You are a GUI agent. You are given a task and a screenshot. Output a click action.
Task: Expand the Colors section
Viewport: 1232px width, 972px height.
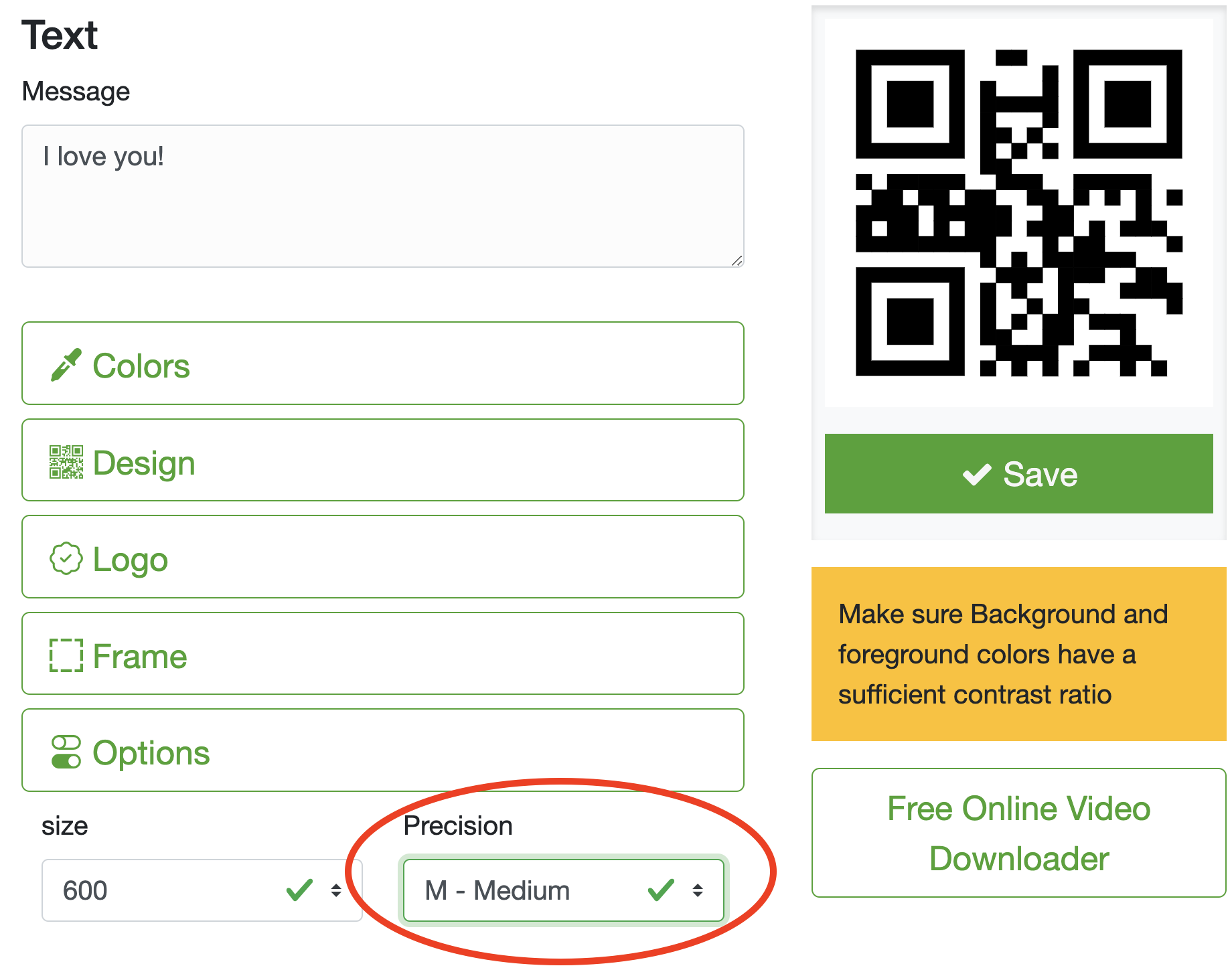pyautogui.click(x=383, y=363)
